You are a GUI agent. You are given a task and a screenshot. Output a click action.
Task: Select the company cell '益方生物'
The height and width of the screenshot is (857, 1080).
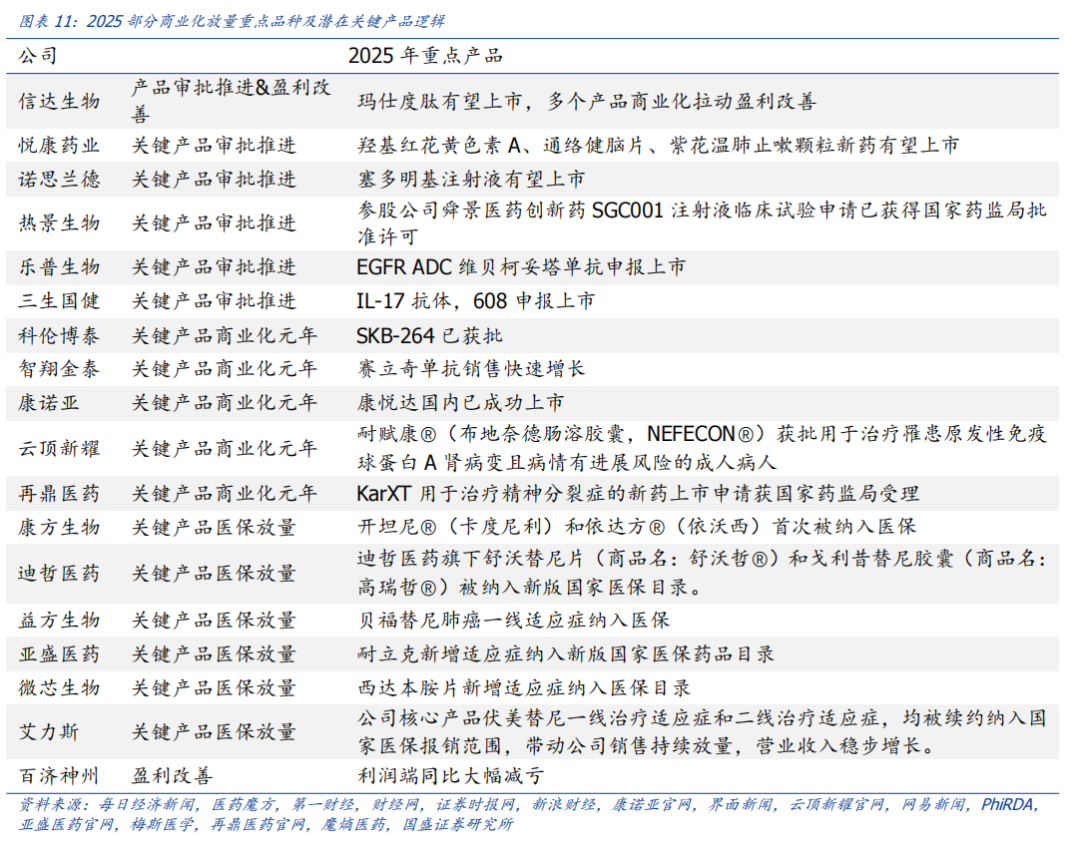click(59, 620)
